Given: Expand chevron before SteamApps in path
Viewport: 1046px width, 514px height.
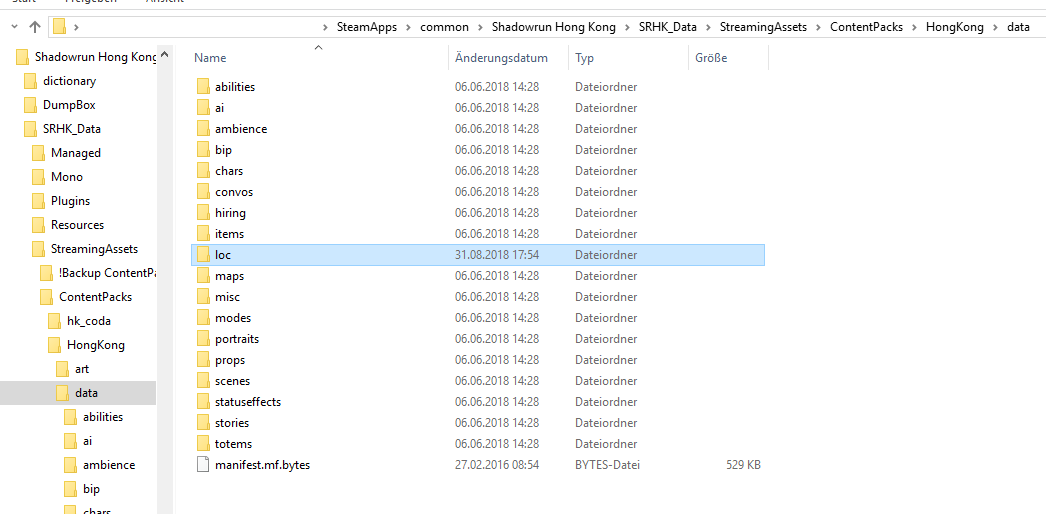Looking at the screenshot, I should pos(326,27).
